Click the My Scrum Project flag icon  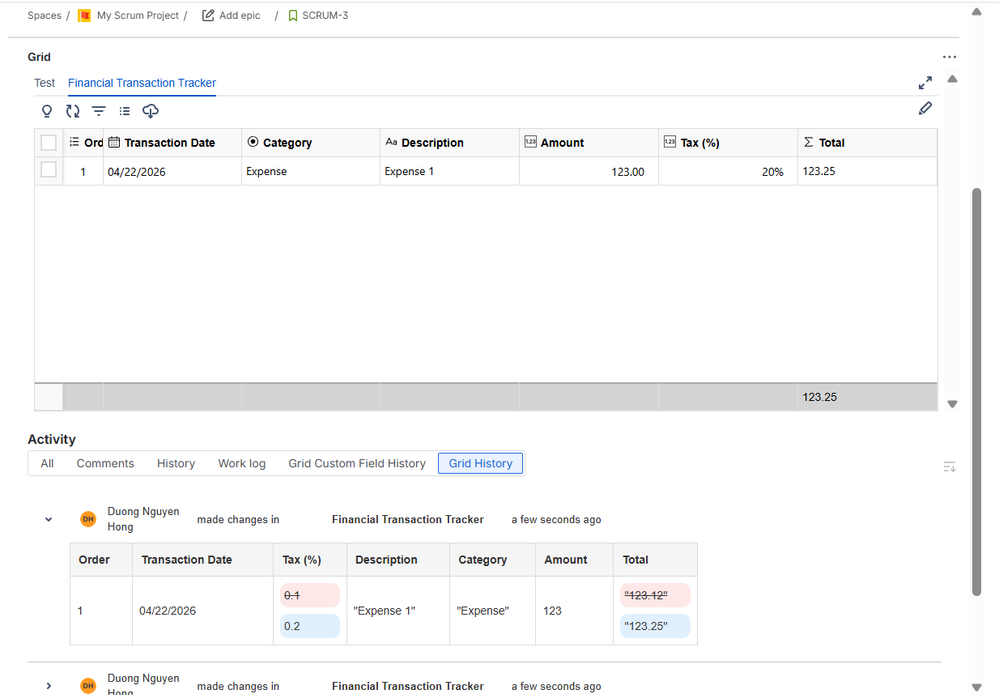84,15
